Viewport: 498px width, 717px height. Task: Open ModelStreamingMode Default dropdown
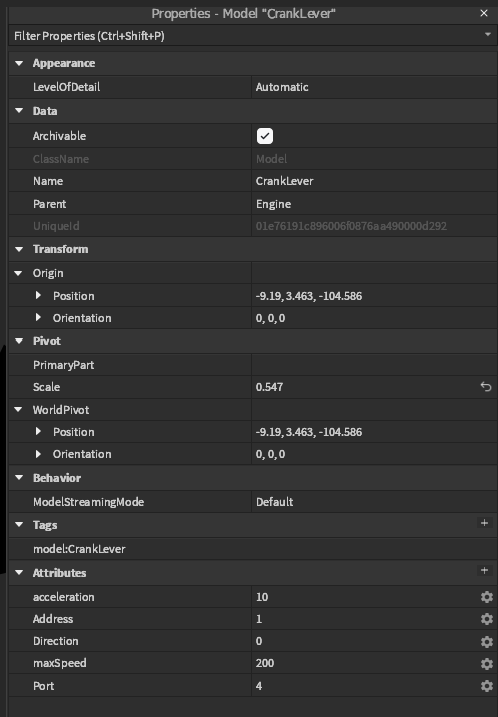pyautogui.click(x=374, y=502)
